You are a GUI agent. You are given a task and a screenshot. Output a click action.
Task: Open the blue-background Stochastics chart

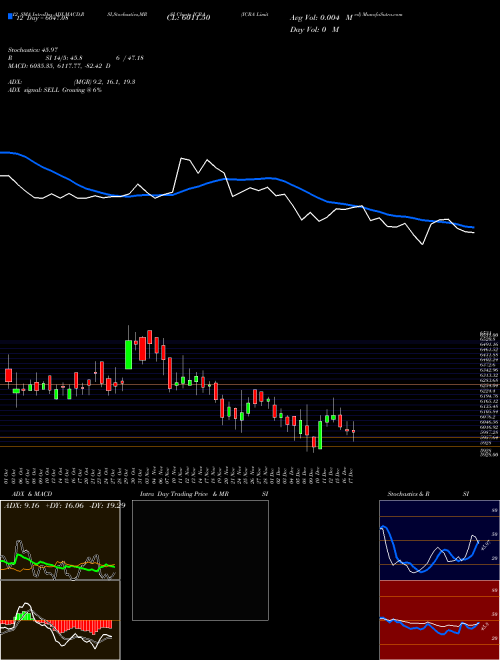coord(439,540)
